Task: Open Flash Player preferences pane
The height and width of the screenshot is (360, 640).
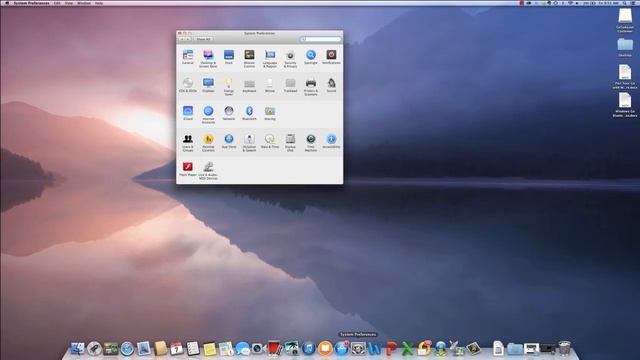Action: click(x=188, y=169)
